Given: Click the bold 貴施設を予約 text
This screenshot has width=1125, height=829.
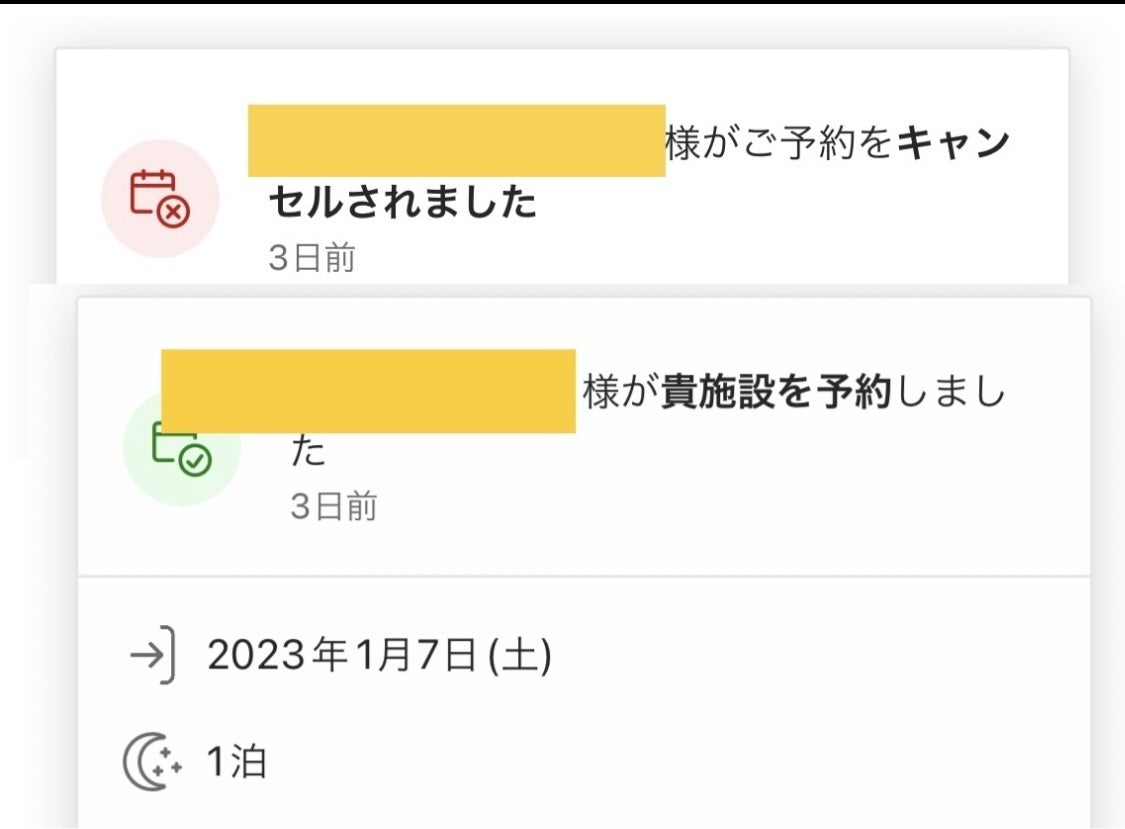Looking at the screenshot, I should [775, 395].
